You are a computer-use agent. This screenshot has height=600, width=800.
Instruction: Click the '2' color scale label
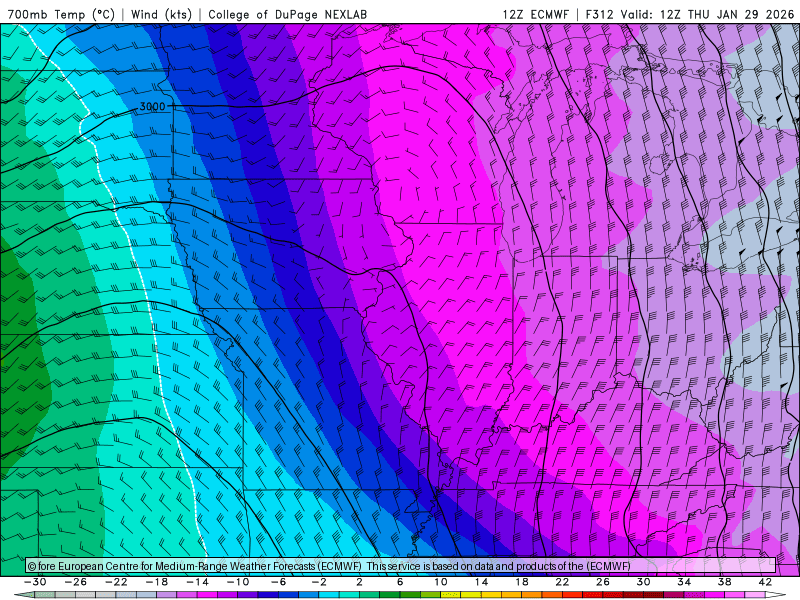pos(359,582)
